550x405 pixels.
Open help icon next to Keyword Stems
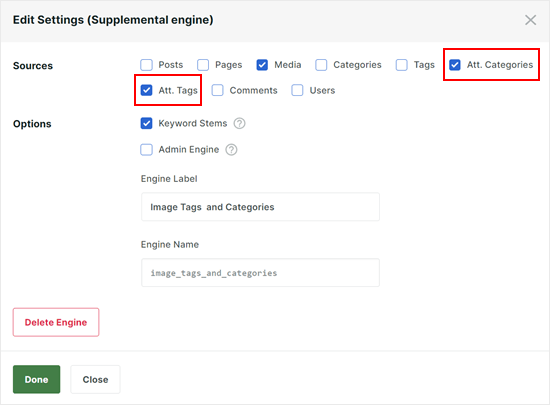click(x=240, y=123)
